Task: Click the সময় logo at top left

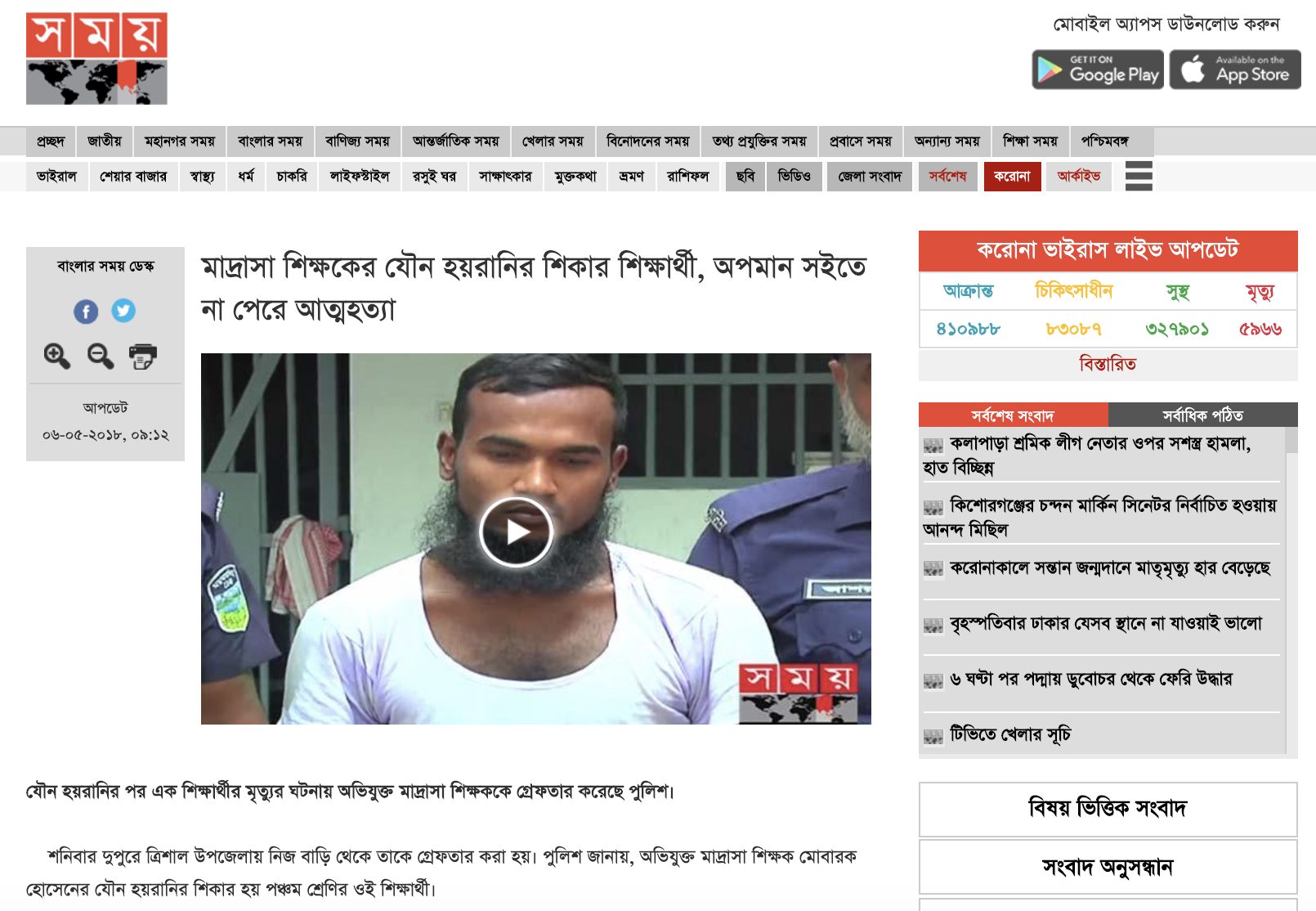Action: click(96, 58)
